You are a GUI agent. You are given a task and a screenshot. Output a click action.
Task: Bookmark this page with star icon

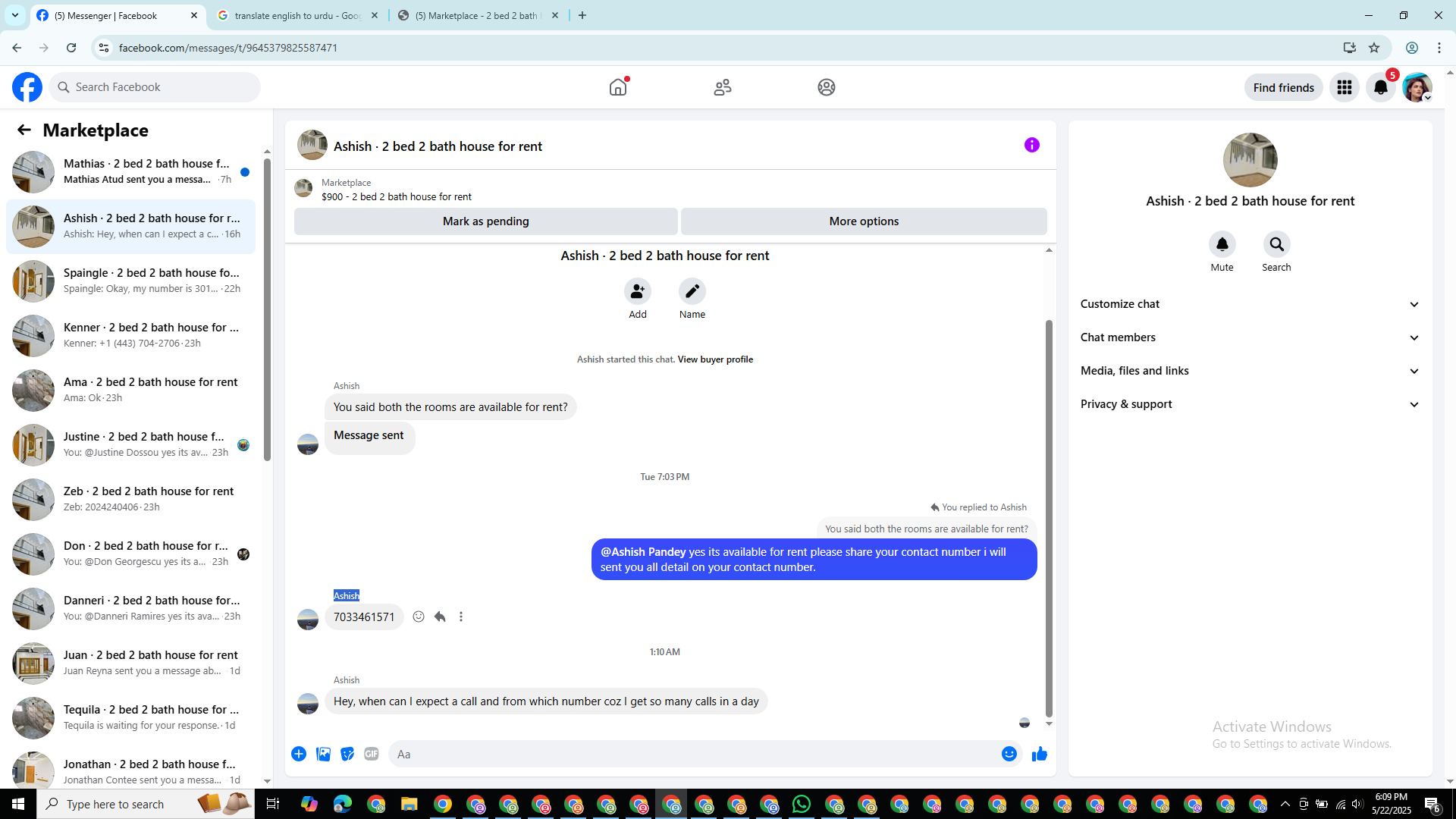click(1374, 48)
